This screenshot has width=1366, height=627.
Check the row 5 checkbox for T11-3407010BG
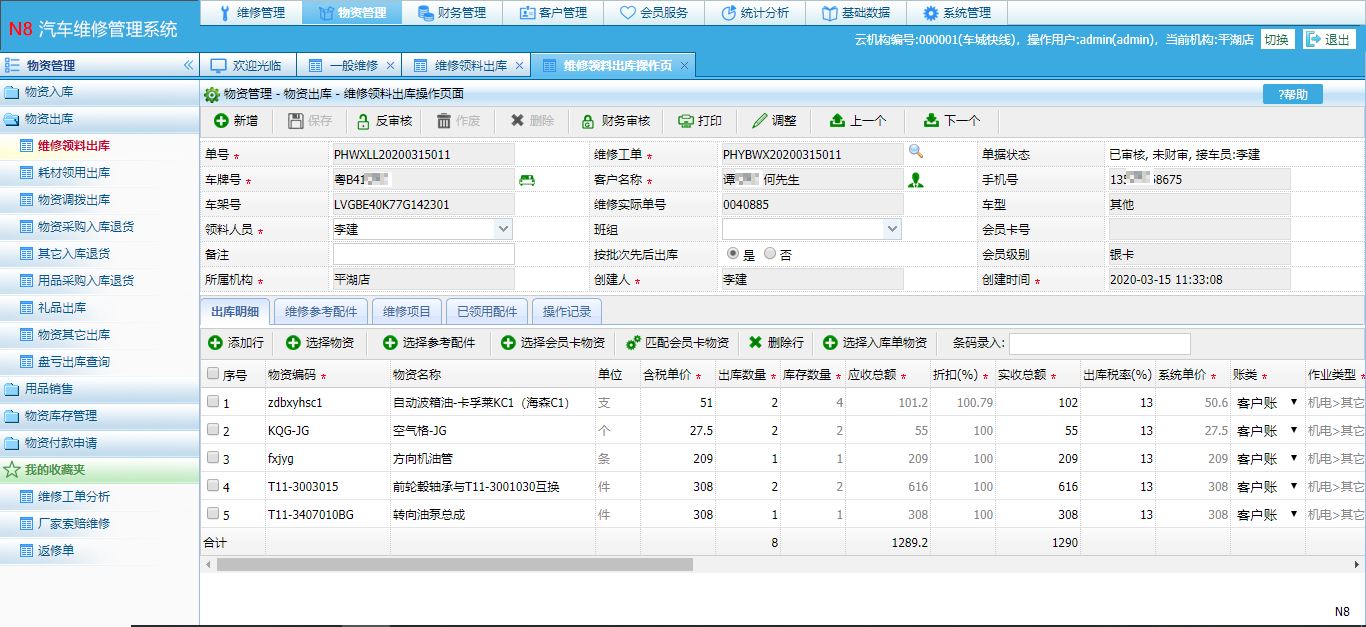(213, 514)
